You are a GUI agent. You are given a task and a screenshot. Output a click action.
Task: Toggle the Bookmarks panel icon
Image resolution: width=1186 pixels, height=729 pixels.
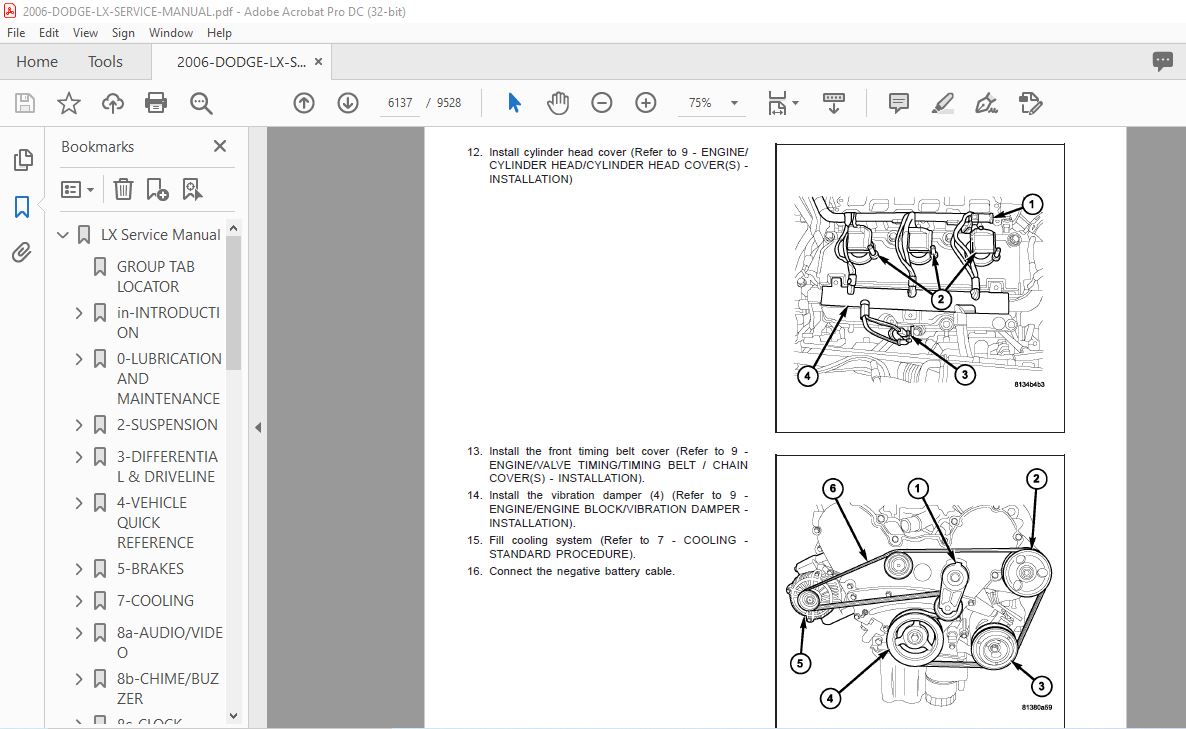pyautogui.click(x=22, y=206)
